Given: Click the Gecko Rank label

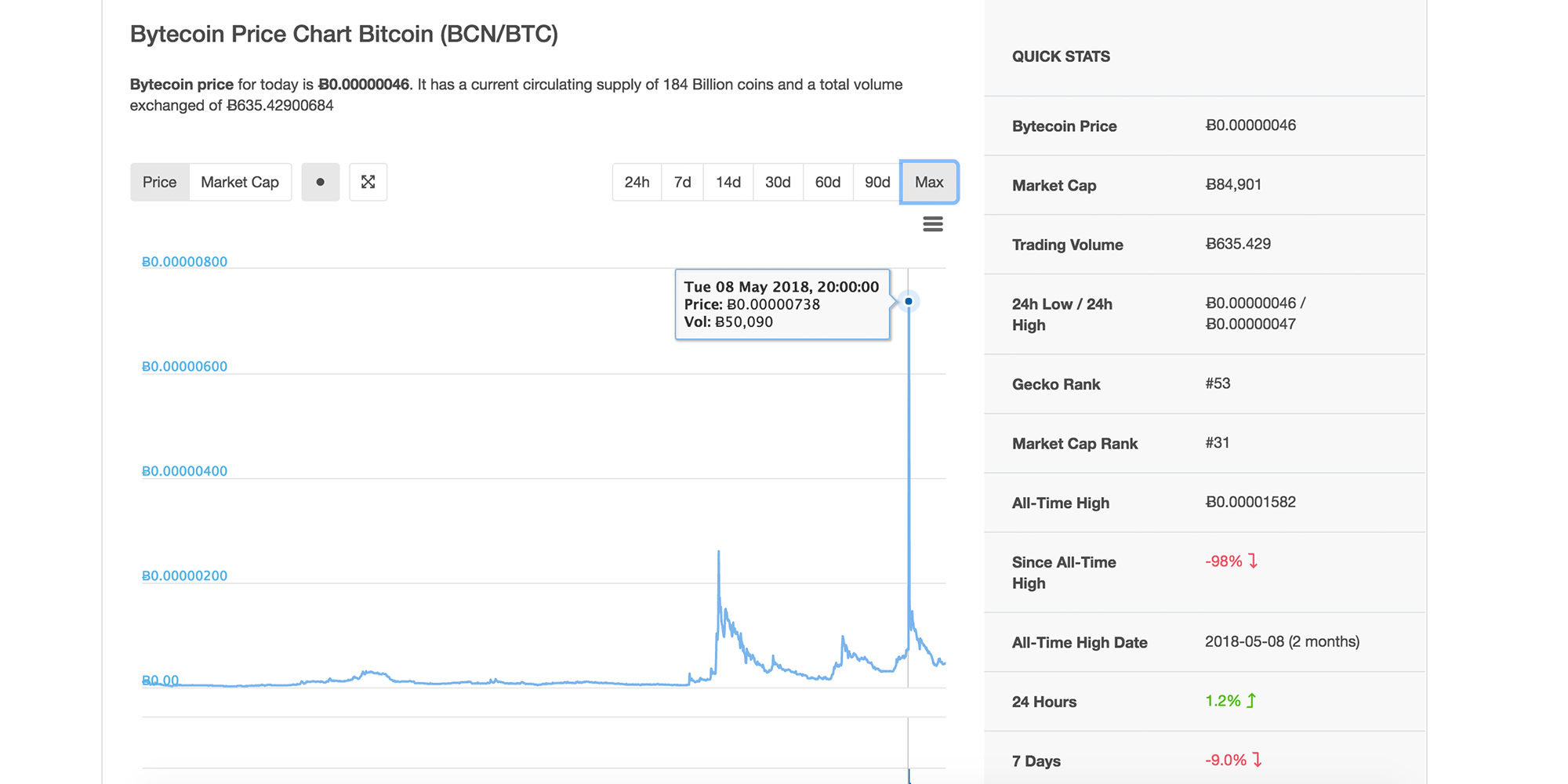Looking at the screenshot, I should click(1056, 384).
